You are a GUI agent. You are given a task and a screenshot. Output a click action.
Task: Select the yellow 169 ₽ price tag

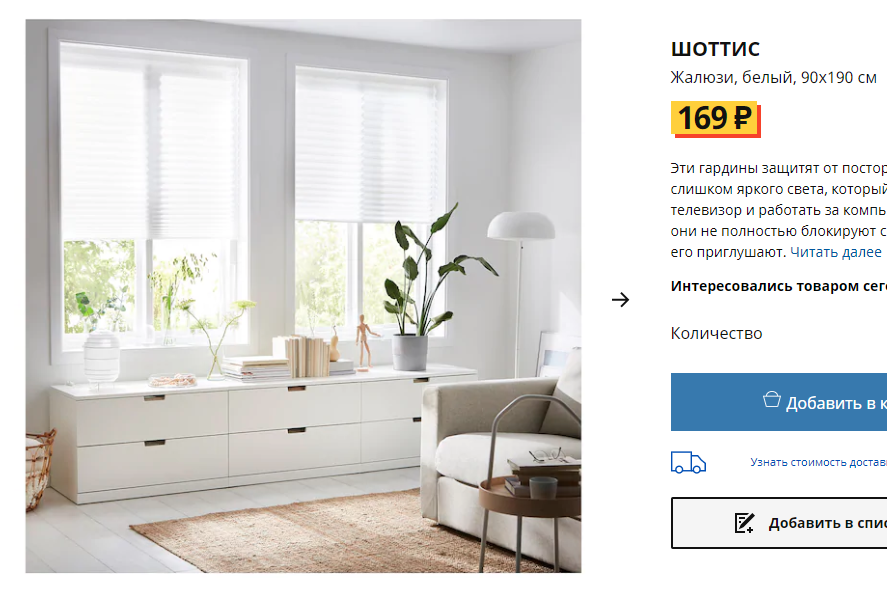point(716,119)
